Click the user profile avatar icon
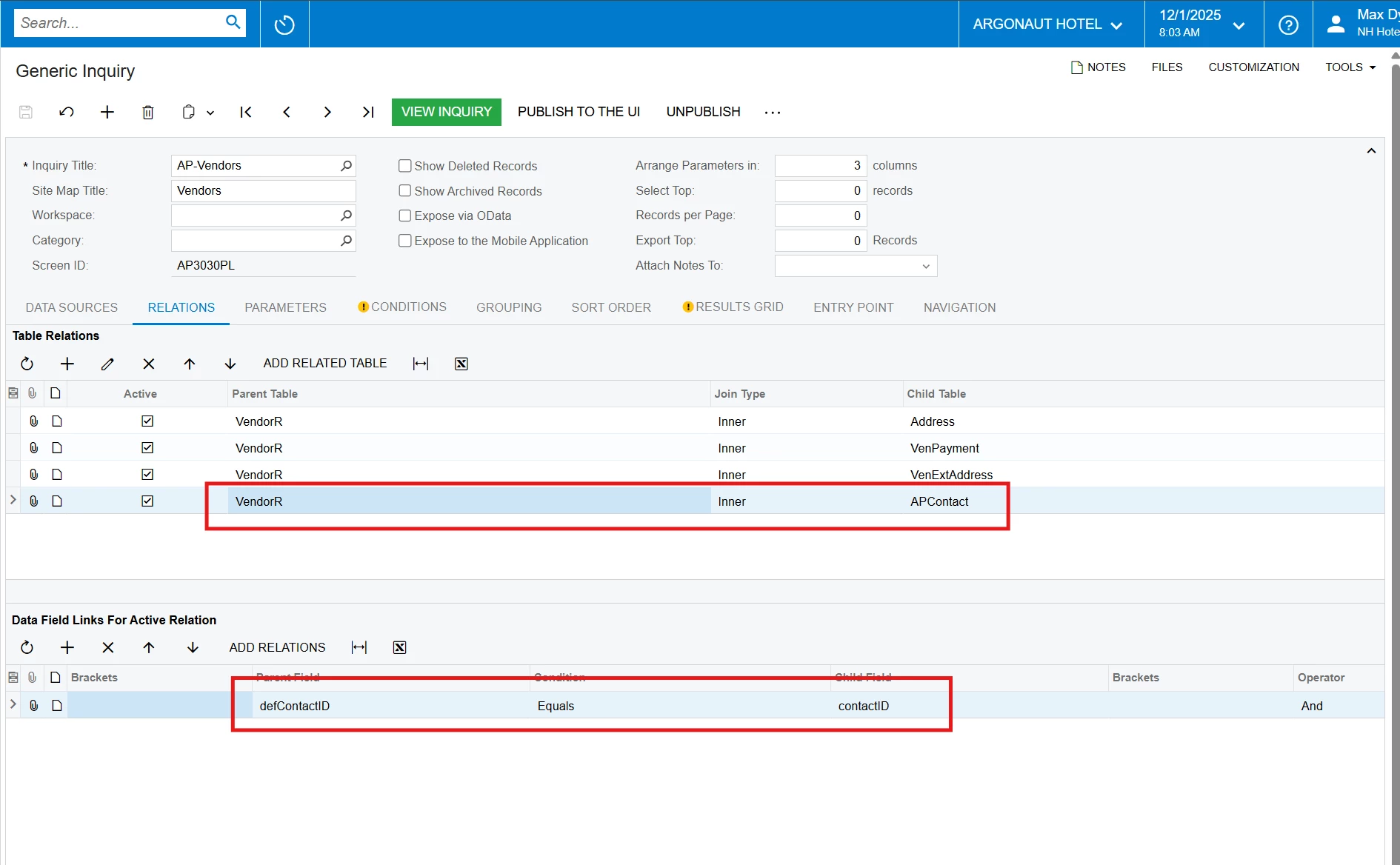This screenshot has height=865, width=1400. [1336, 24]
